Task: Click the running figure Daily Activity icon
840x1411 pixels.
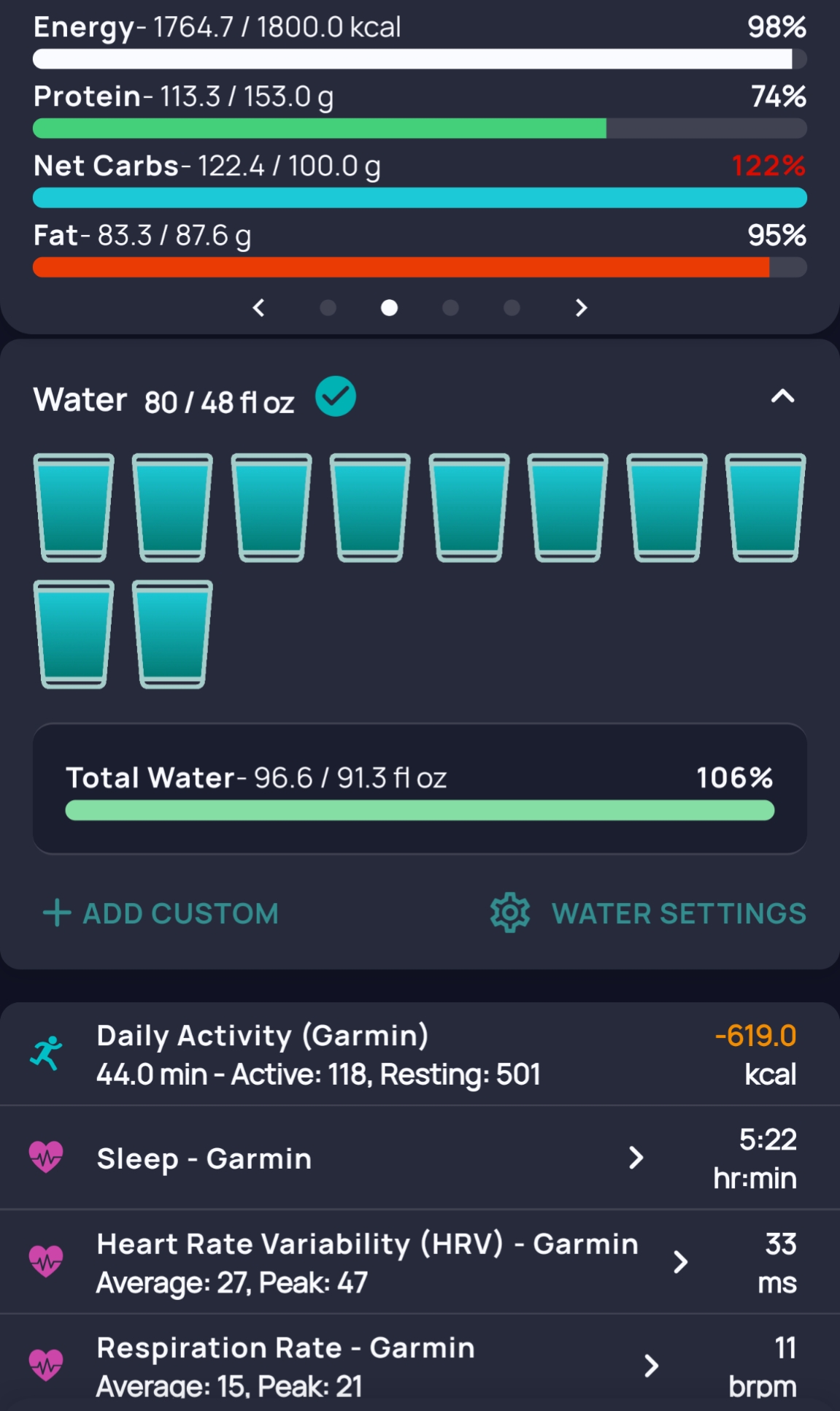Action: [x=46, y=1053]
